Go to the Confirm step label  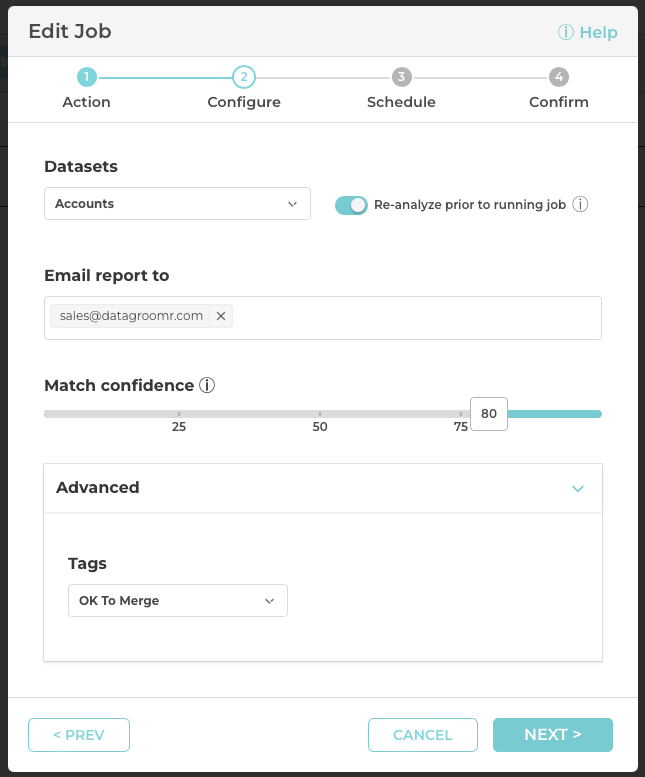click(559, 102)
